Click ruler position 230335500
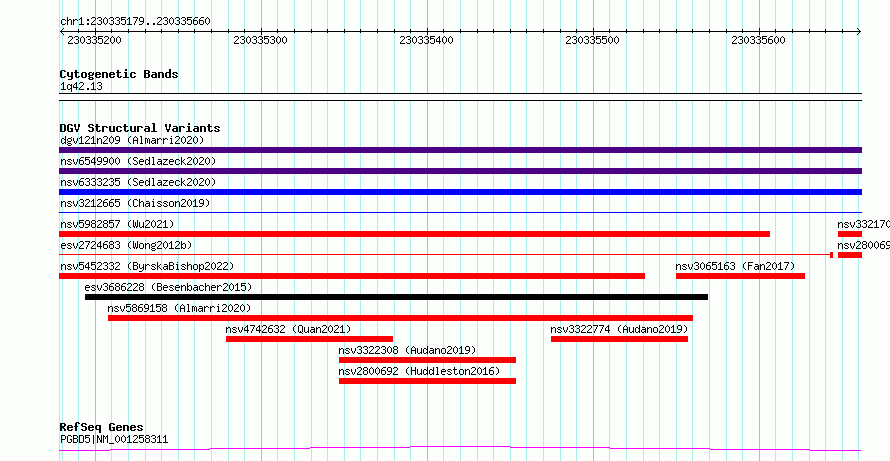This screenshot has height=461, width=890. tap(593, 41)
